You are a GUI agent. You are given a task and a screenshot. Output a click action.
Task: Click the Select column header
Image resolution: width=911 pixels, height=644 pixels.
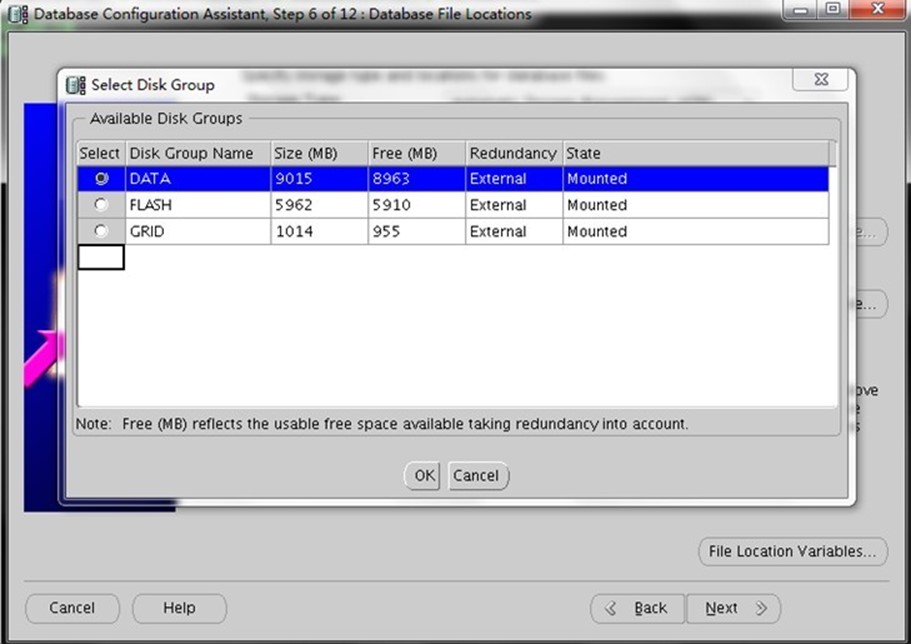point(101,153)
